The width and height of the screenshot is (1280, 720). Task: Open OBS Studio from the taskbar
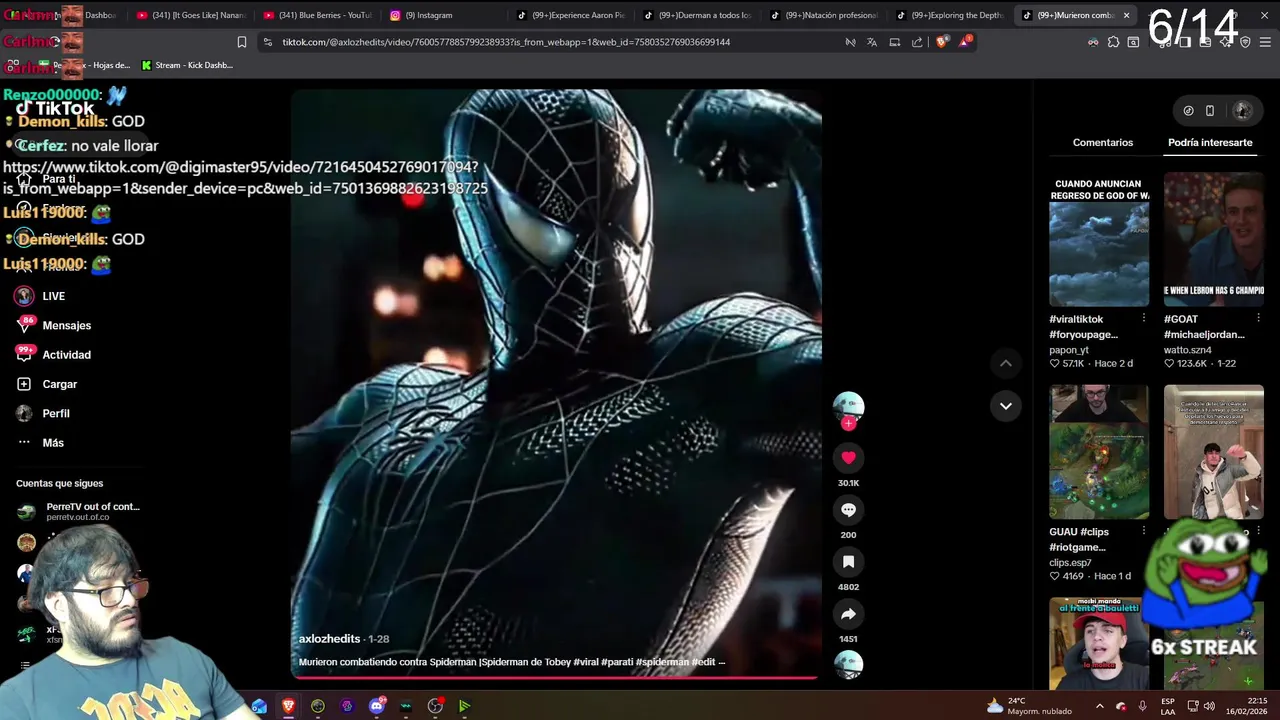pyautogui.click(x=435, y=706)
